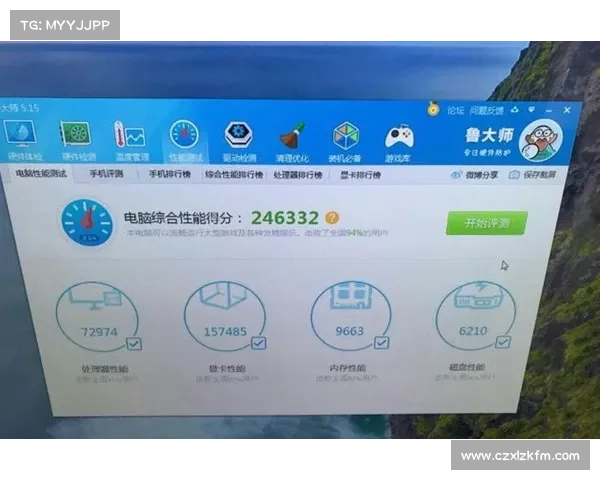Click the blue speedometer score gauge icon

pos(87,222)
